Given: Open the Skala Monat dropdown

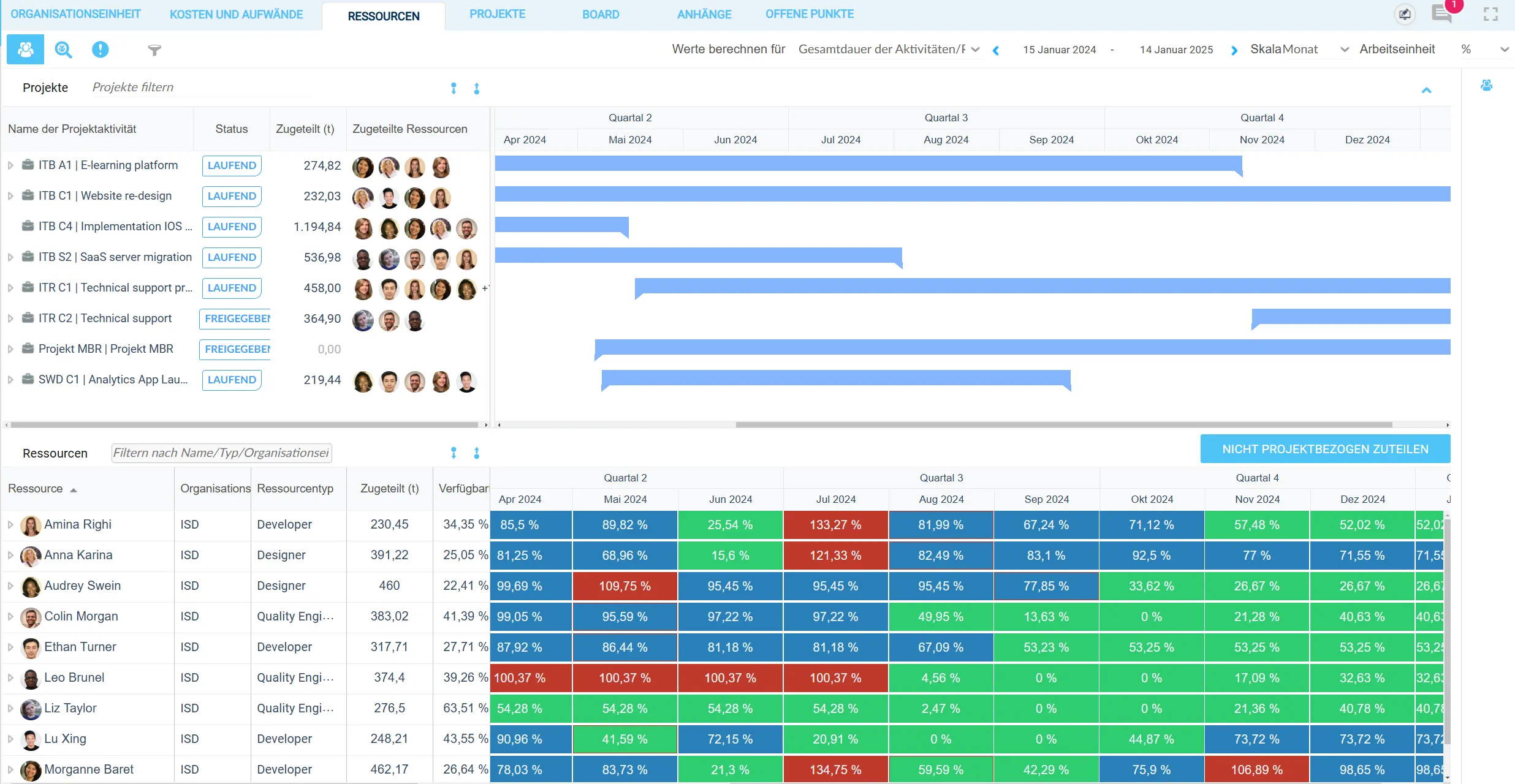Looking at the screenshot, I should pos(1344,49).
